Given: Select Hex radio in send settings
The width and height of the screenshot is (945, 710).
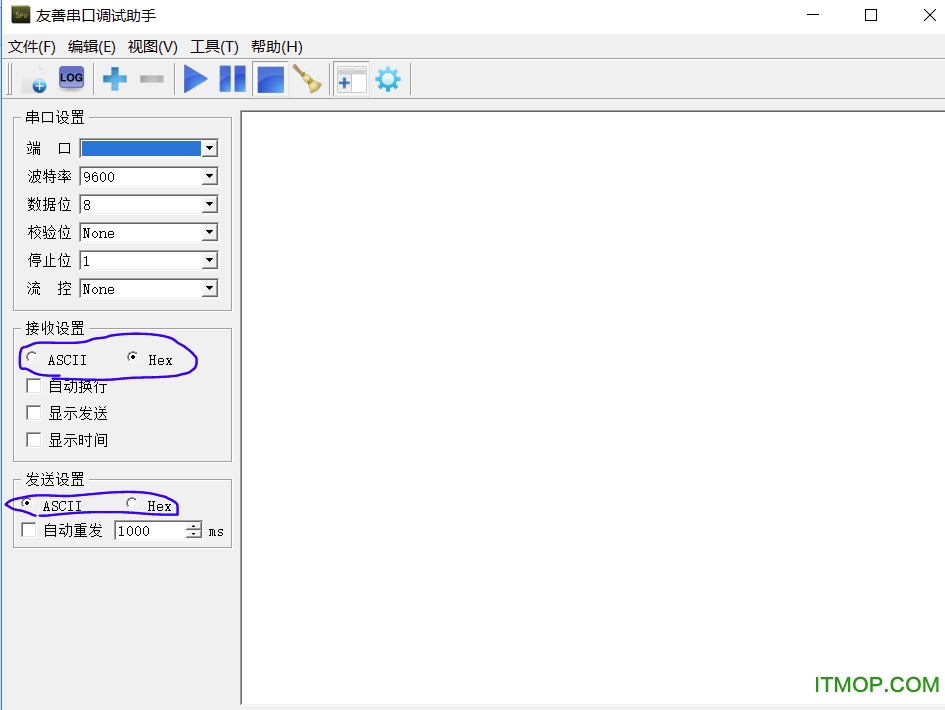Looking at the screenshot, I should click(x=132, y=504).
